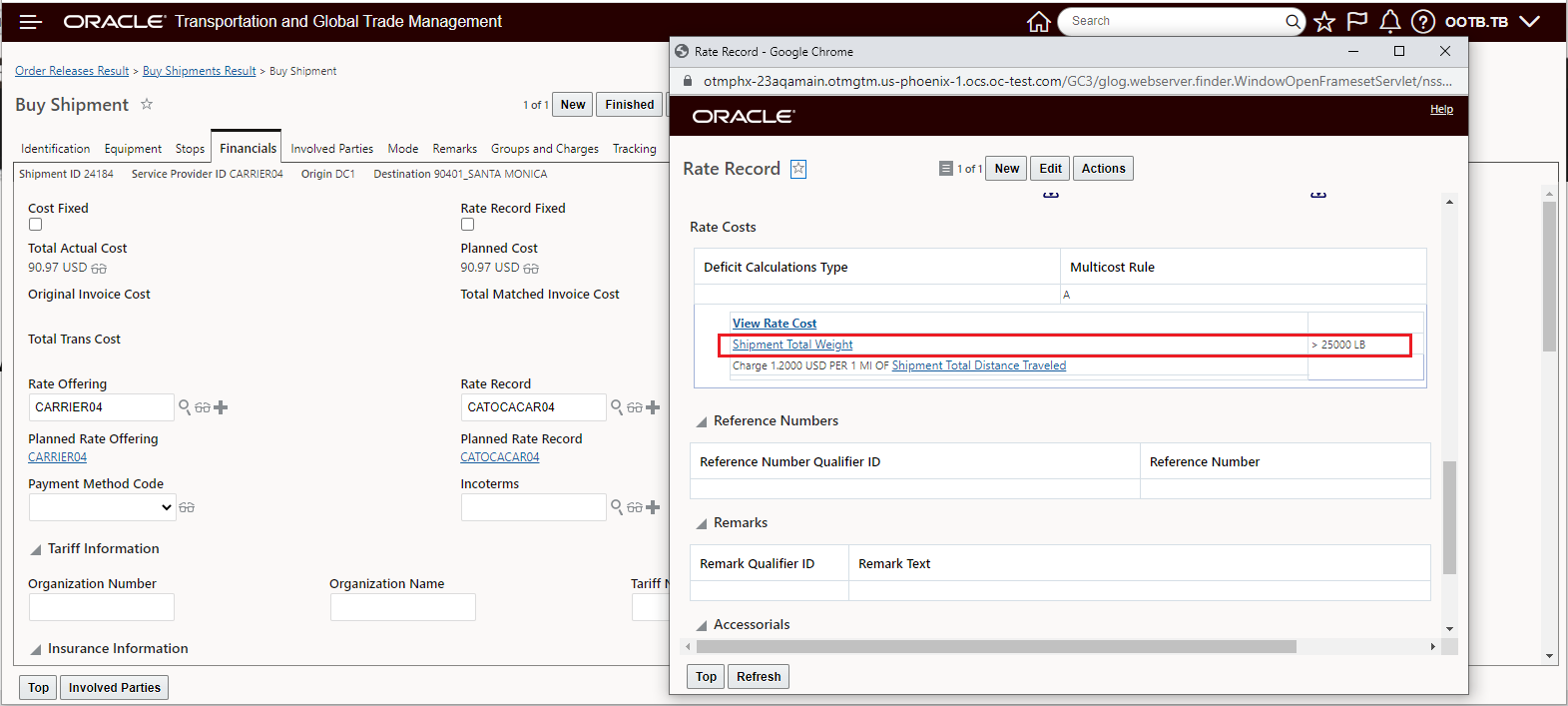This screenshot has height=706, width=1568.
Task: Search Rate Offering with magnifier icon
Action: coord(185,406)
